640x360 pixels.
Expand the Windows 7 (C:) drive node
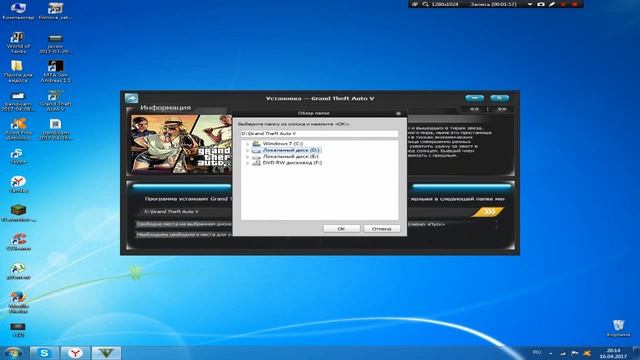[247, 144]
